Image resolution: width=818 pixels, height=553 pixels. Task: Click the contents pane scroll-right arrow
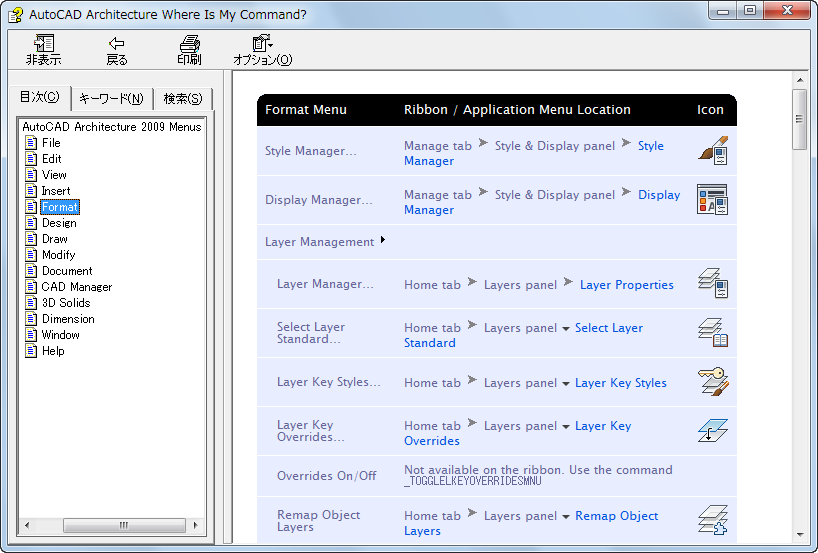(x=196, y=525)
